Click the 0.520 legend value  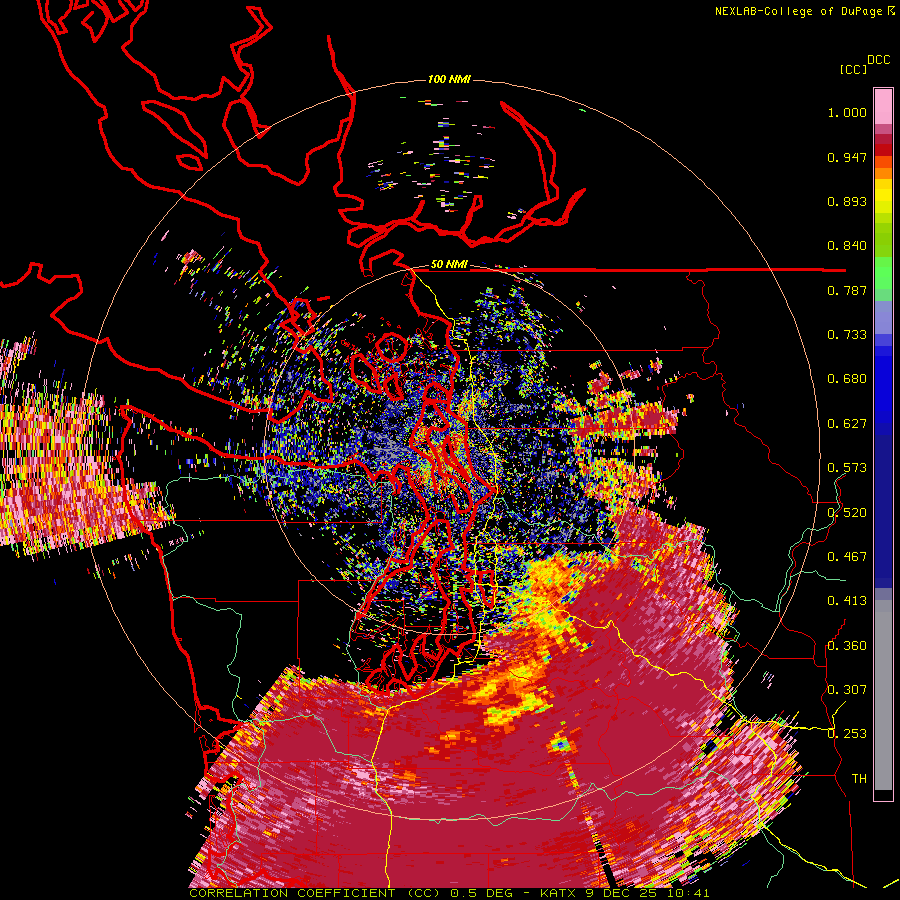click(847, 513)
